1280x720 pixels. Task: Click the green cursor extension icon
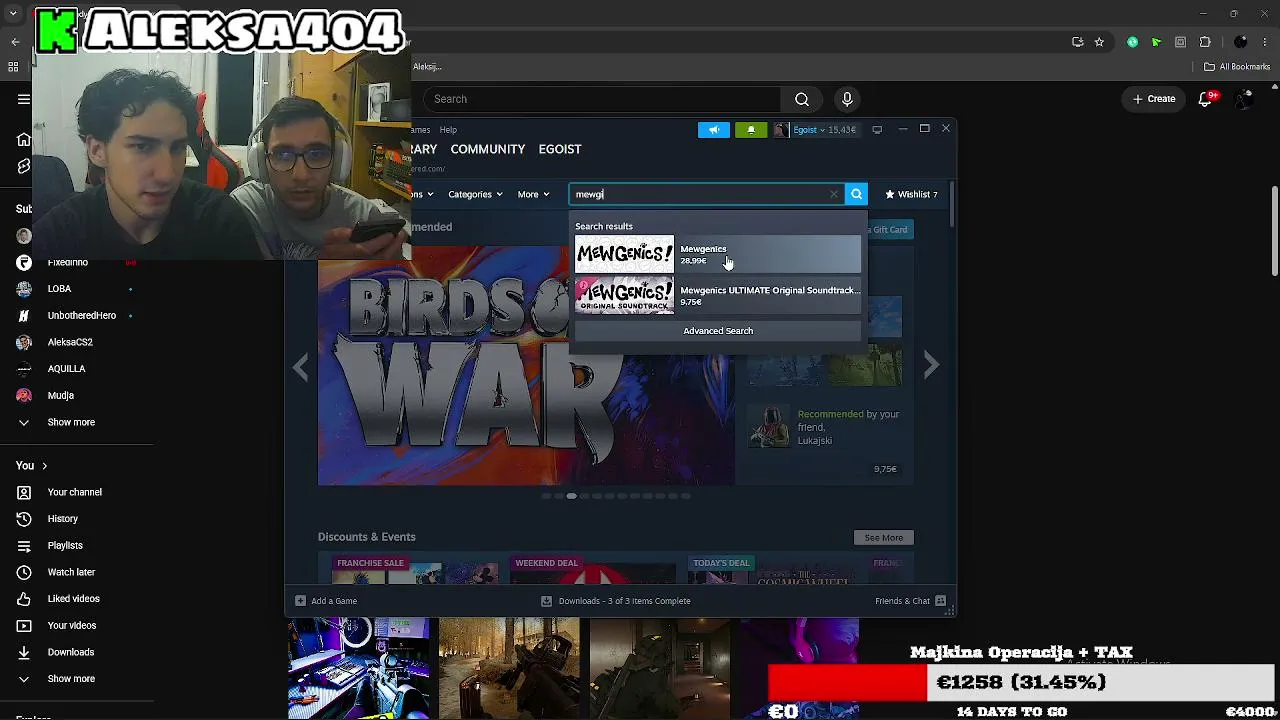(x=1156, y=42)
